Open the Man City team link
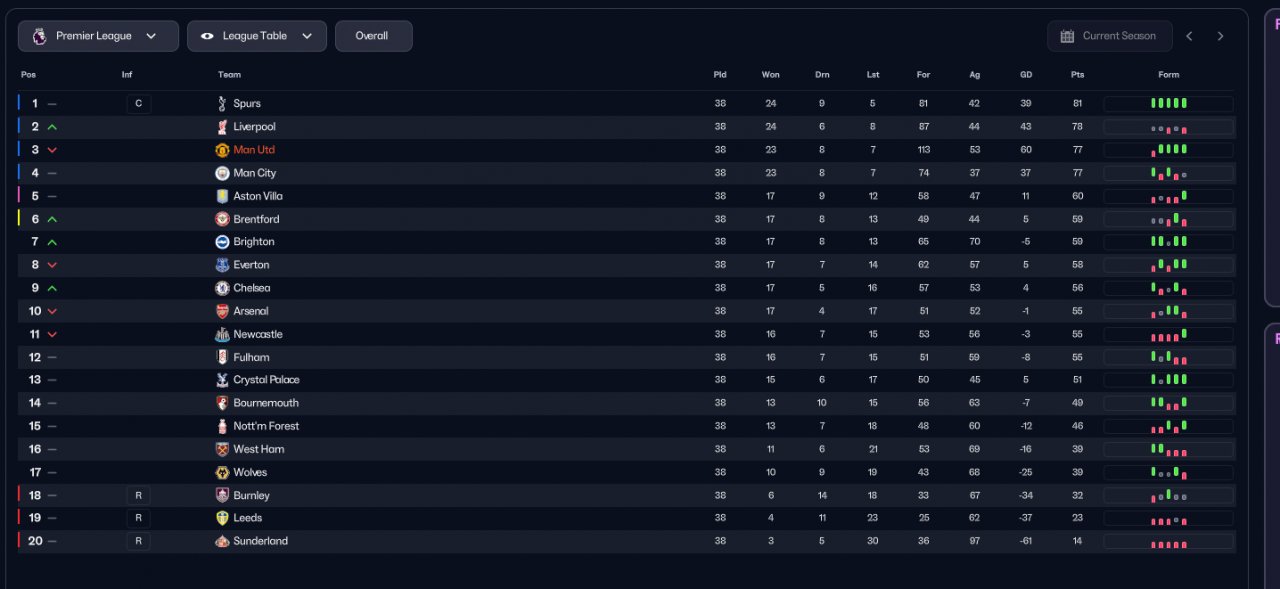1280x589 pixels. pyautogui.click(x=254, y=173)
